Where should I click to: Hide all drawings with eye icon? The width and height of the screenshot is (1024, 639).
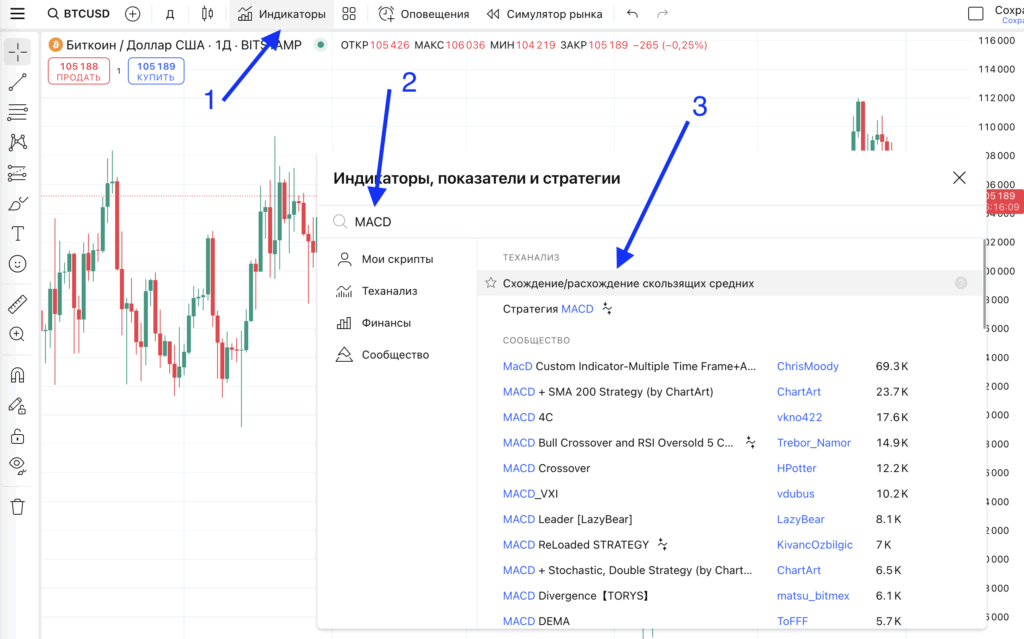coord(18,465)
